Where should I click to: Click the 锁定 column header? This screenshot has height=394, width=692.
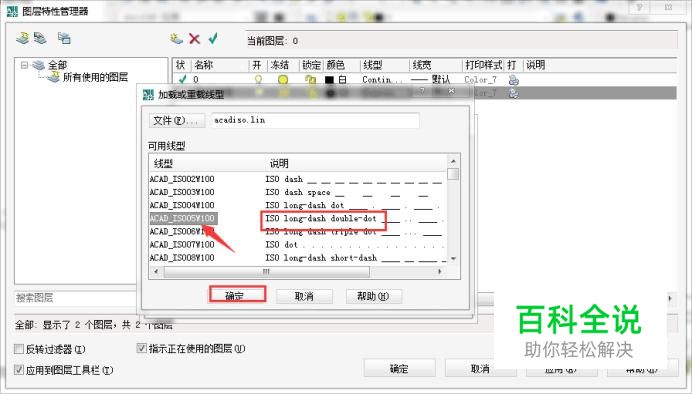click(312, 65)
